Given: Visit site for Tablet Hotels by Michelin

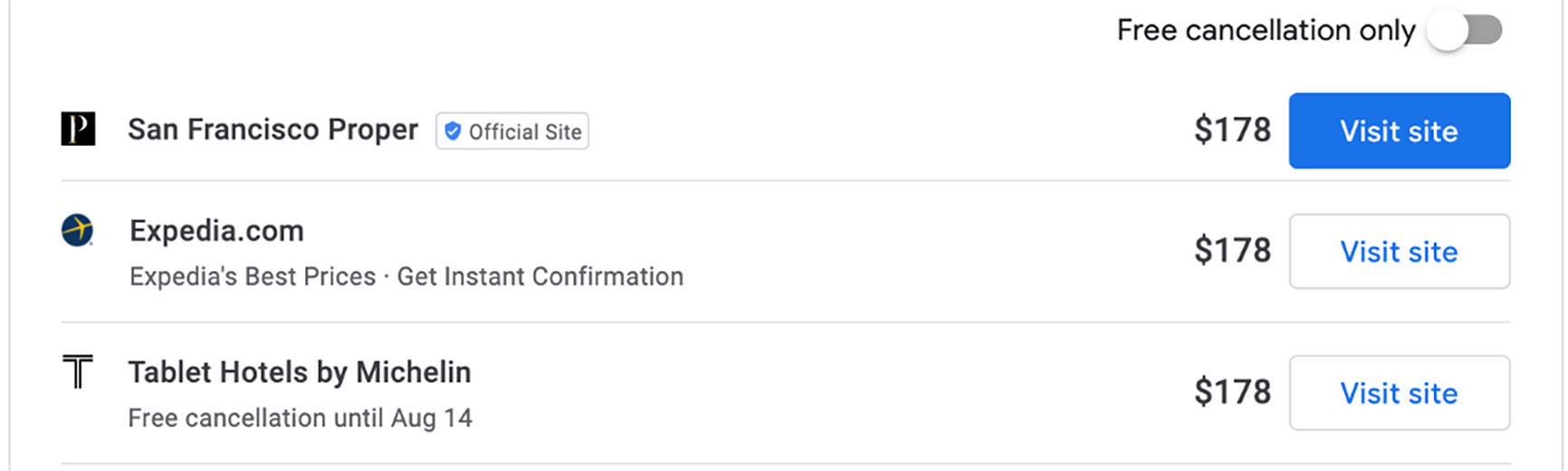Looking at the screenshot, I should click(x=1399, y=392).
